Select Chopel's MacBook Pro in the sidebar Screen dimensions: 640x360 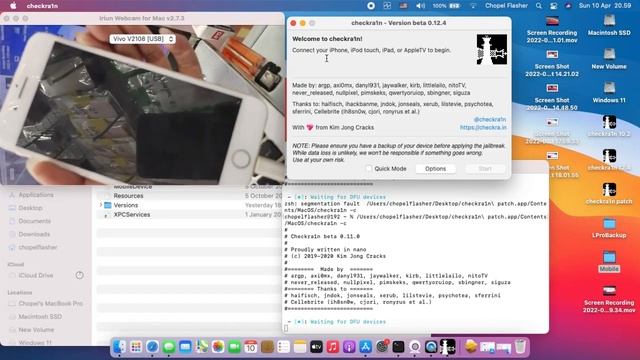[50, 304]
